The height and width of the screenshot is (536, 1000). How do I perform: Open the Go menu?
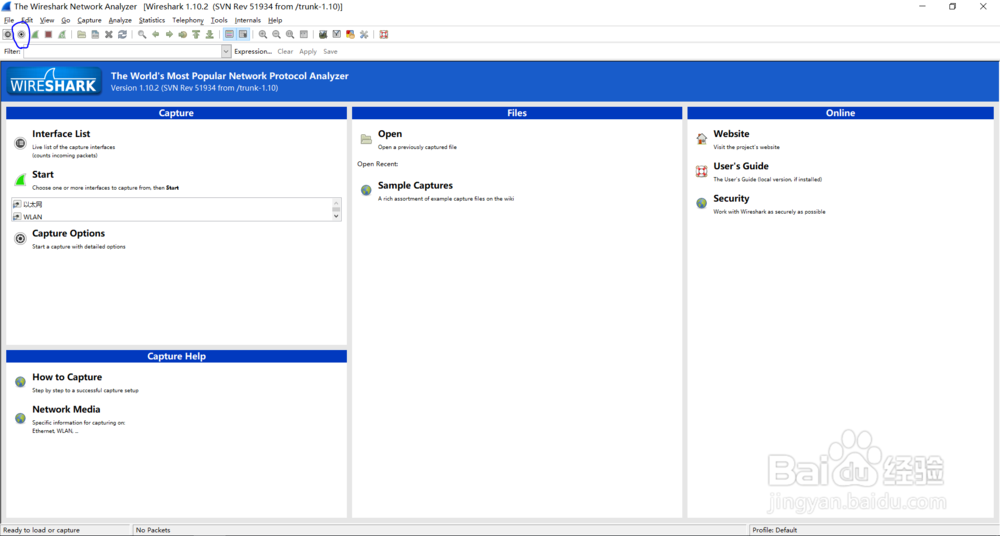(x=66, y=20)
